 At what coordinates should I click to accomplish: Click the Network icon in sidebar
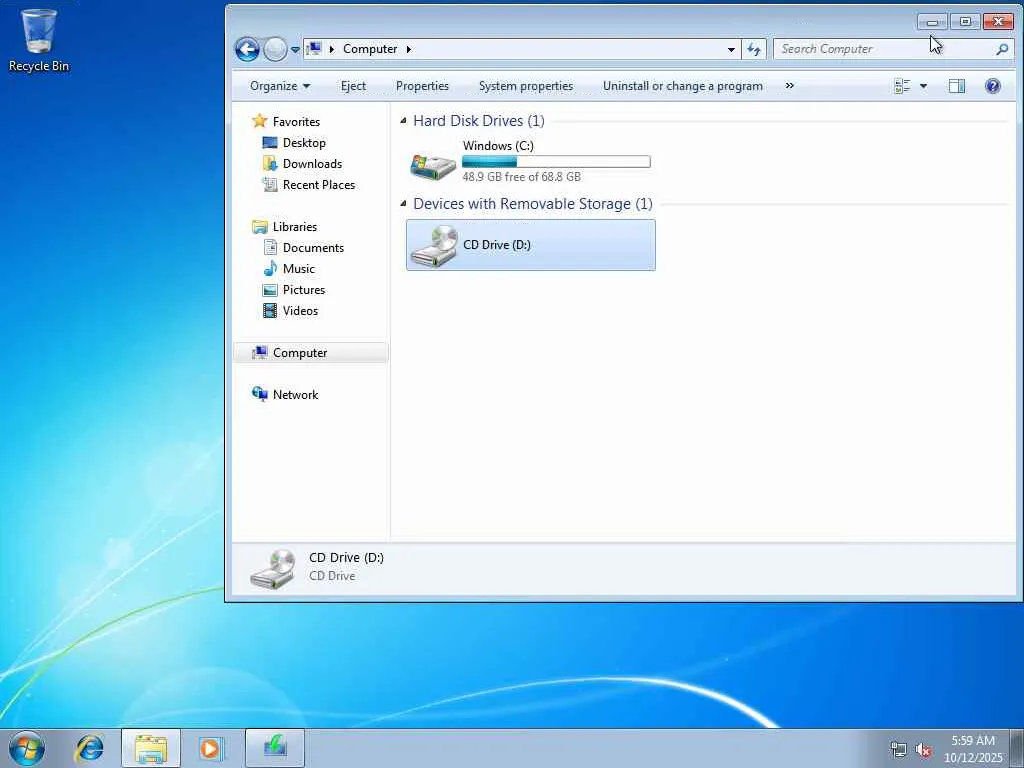click(x=260, y=394)
